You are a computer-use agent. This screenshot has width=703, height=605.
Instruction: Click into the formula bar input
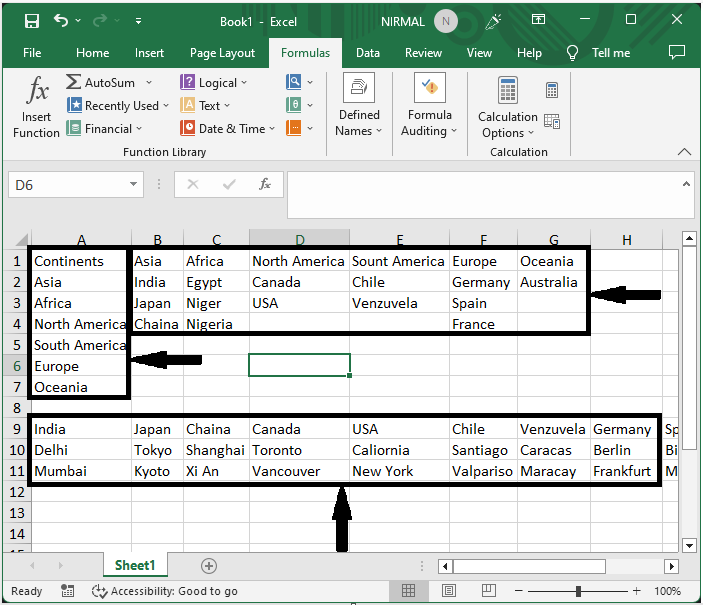click(x=482, y=195)
